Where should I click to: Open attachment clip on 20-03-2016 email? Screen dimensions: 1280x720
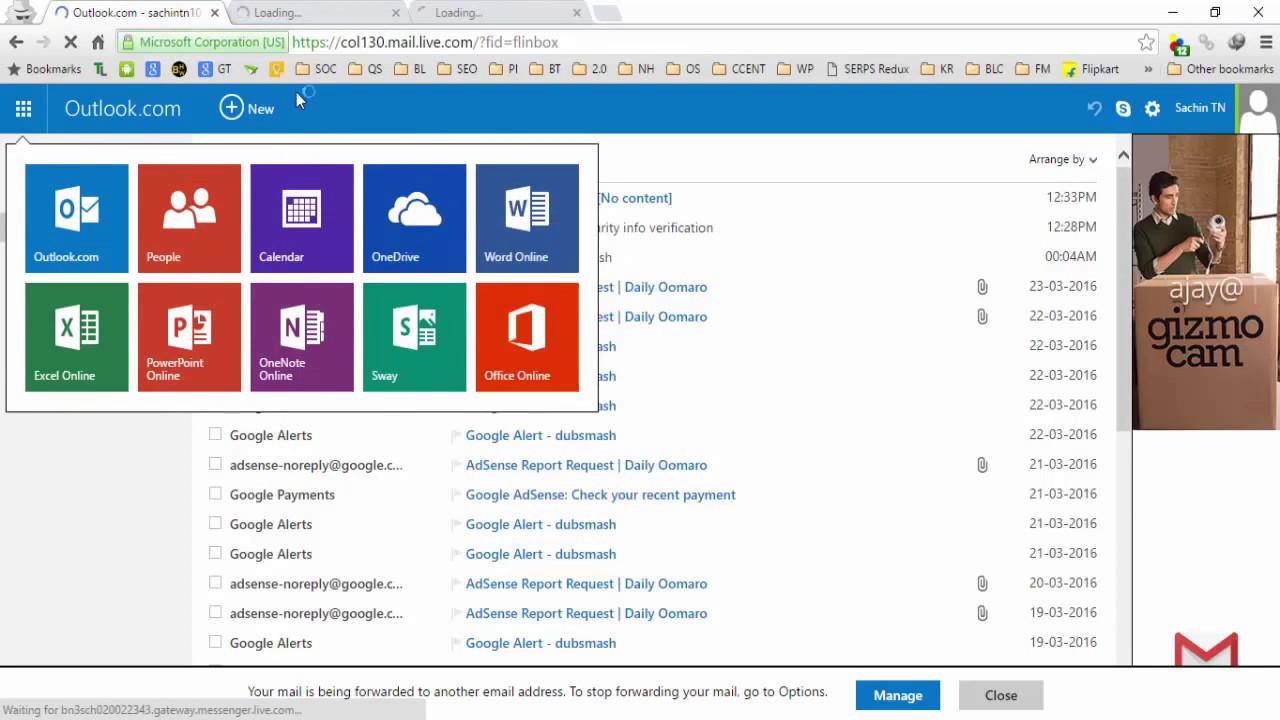coord(982,583)
